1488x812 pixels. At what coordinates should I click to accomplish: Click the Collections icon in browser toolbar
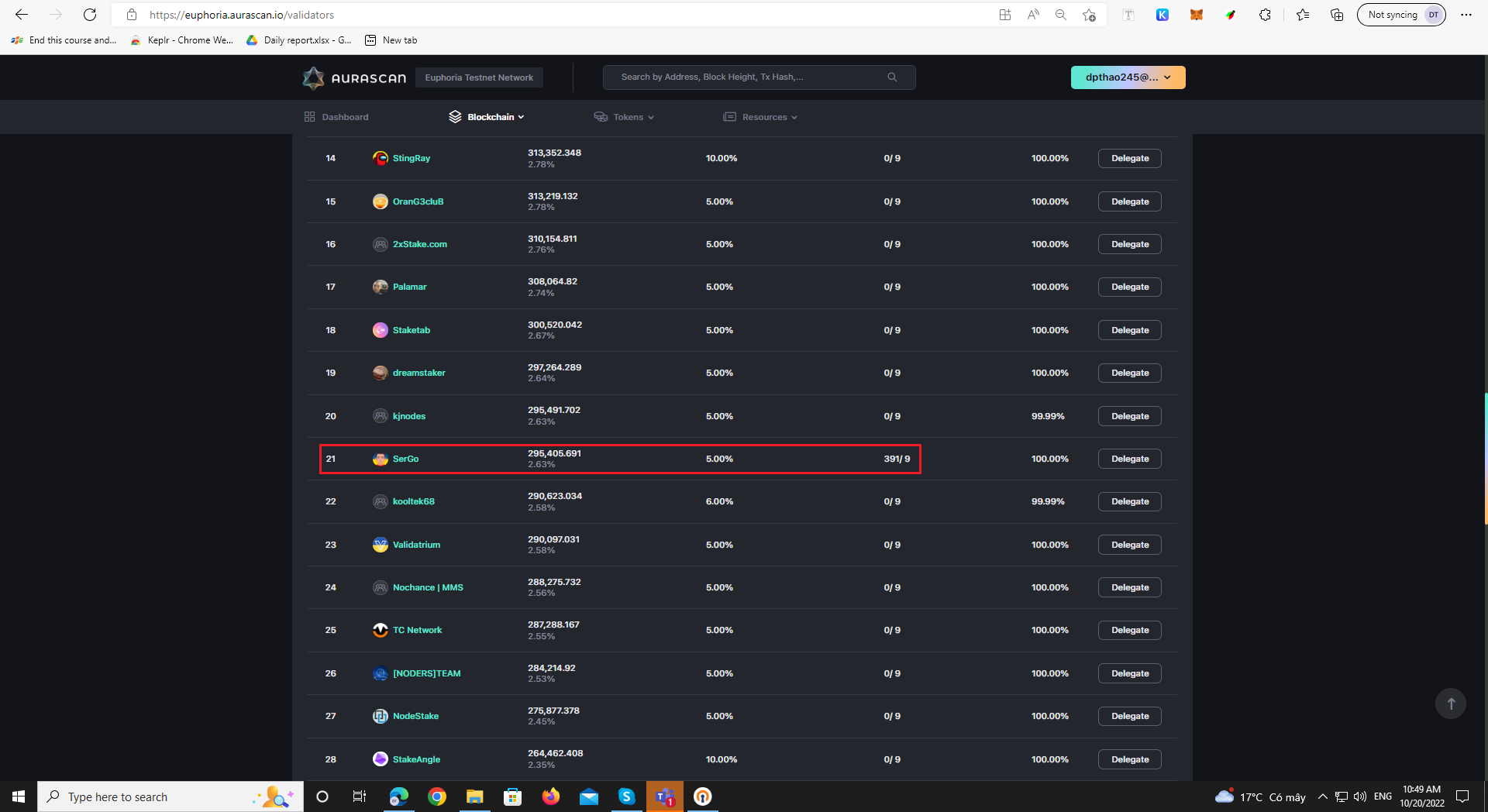coord(1336,15)
